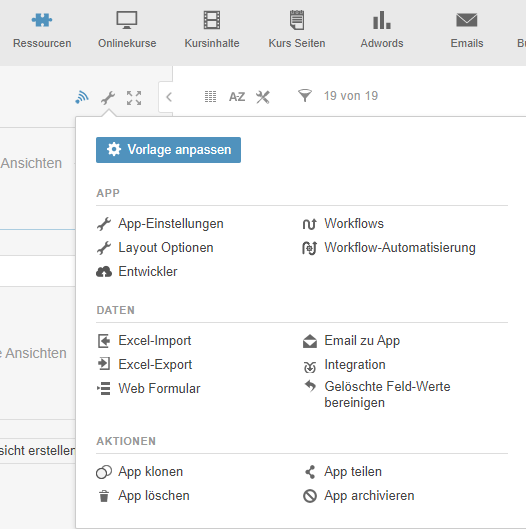Click the 19 von 19 counter

click(x=351, y=96)
